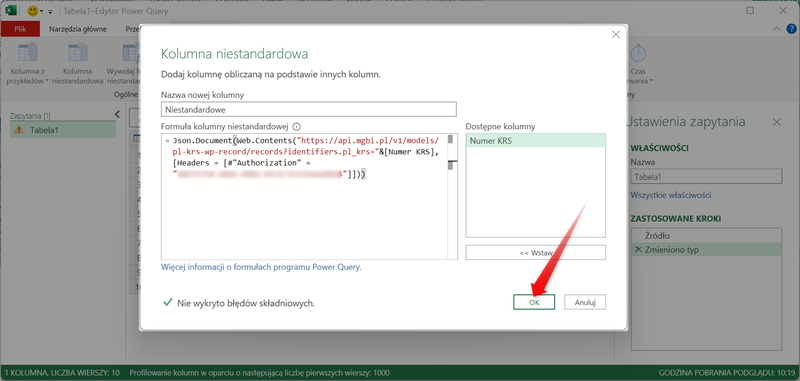This screenshot has width=800, height=381.
Task: Select Tabela1 query in Zapytania list
Action: 63,130
